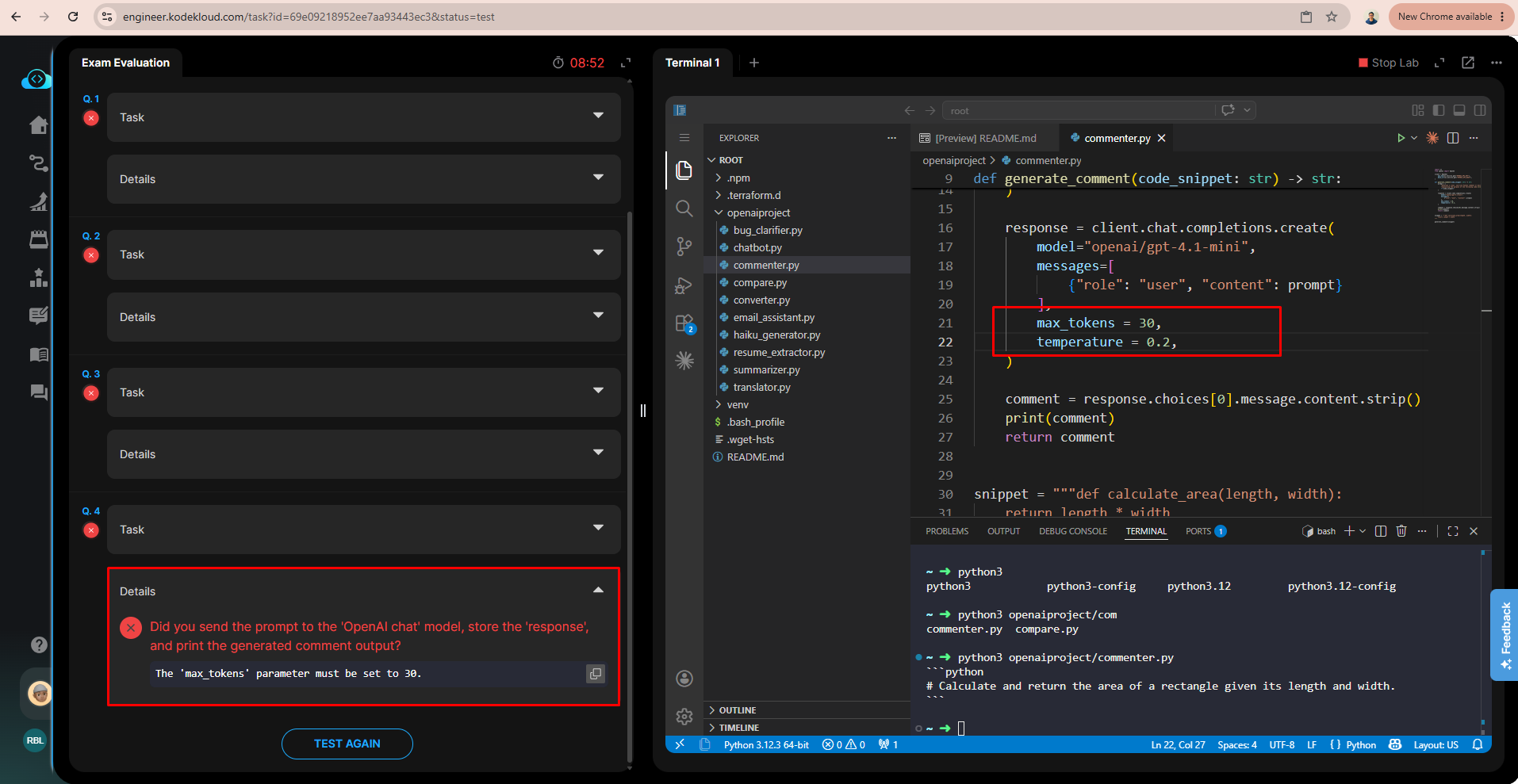1518x784 pixels.
Task: Switch to the OUTPUT panel tab
Action: pos(1003,531)
